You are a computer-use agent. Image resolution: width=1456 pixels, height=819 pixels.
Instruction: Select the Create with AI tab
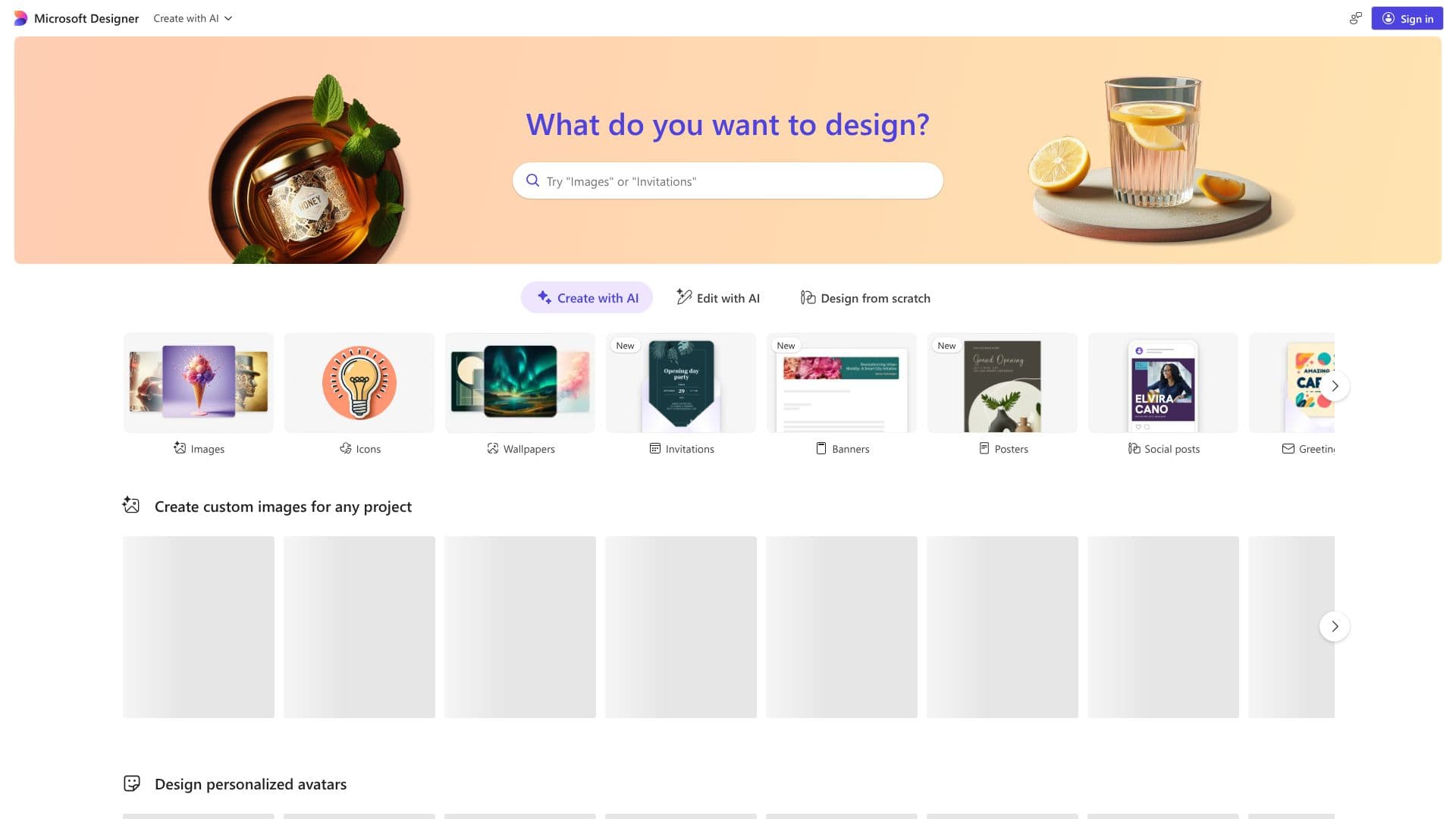point(586,298)
